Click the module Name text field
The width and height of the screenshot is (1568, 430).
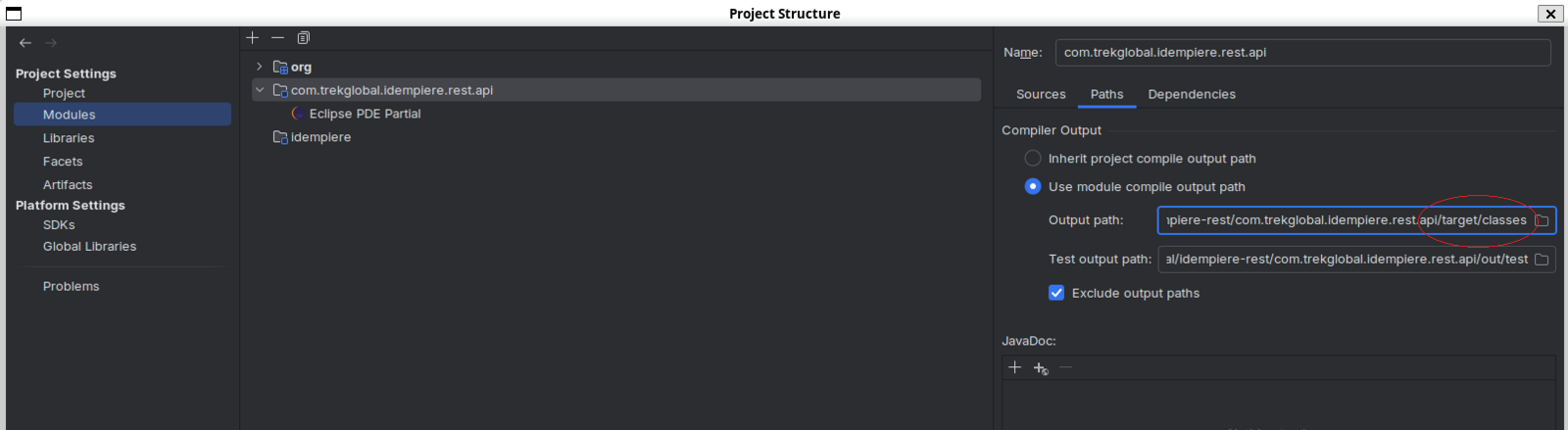click(x=1302, y=53)
